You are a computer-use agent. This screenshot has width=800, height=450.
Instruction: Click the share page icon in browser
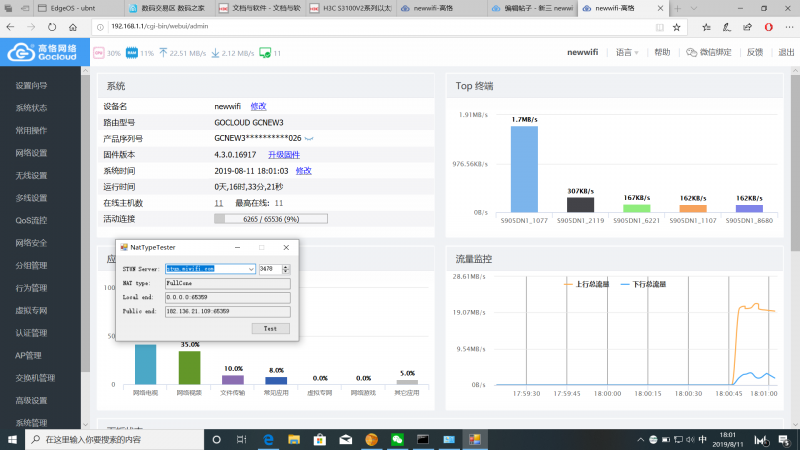[x=747, y=27]
